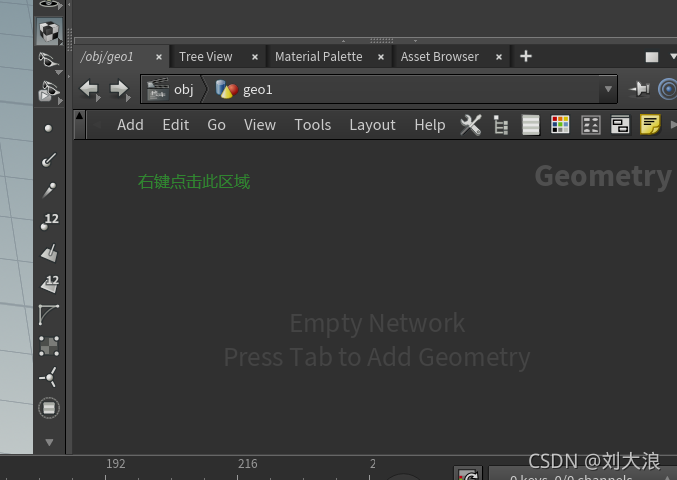
Task: Add a new pane tab with plus
Action: (x=525, y=56)
